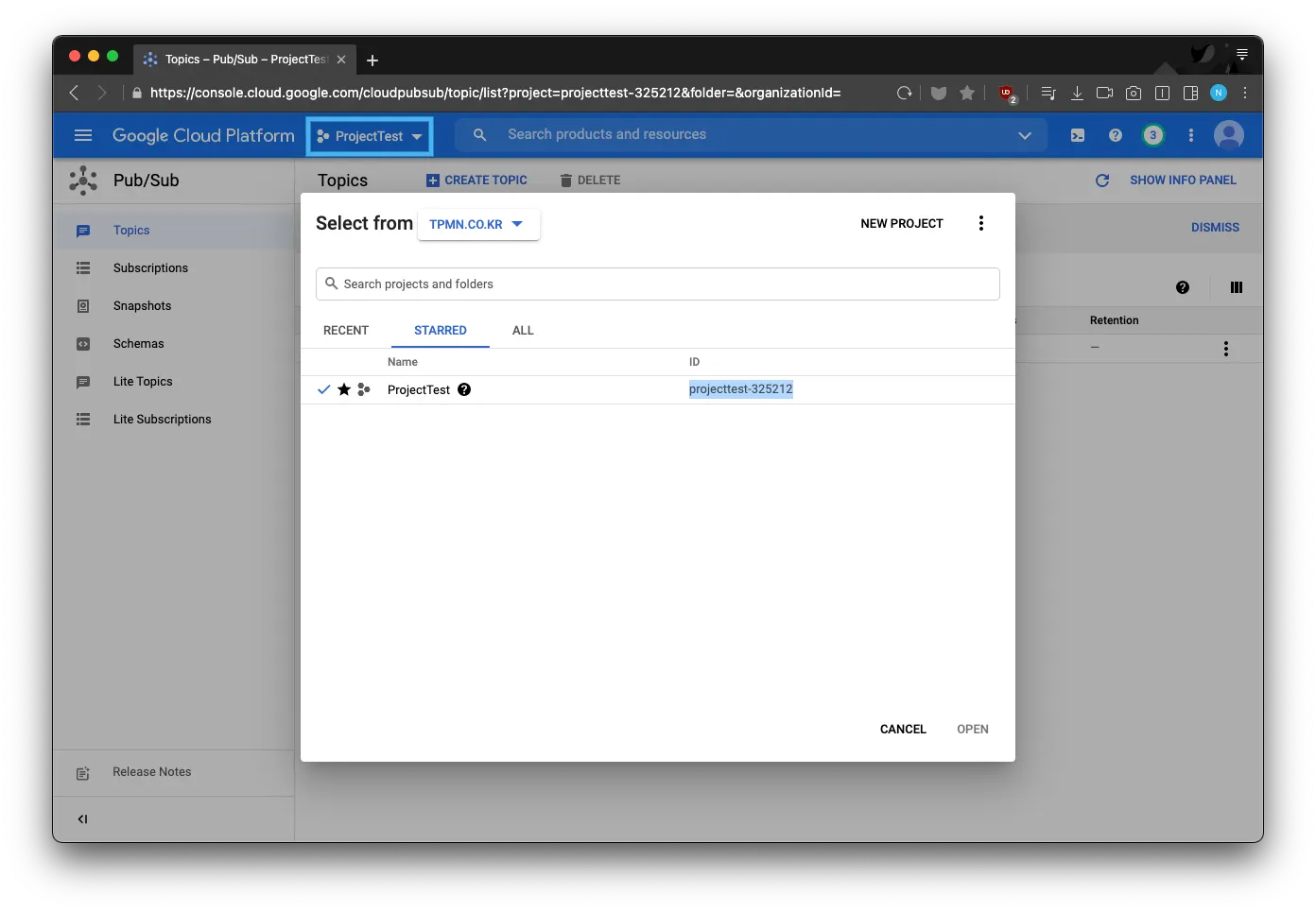1316x912 pixels.
Task: Open notifications badge showing 3
Action: coord(1152,135)
